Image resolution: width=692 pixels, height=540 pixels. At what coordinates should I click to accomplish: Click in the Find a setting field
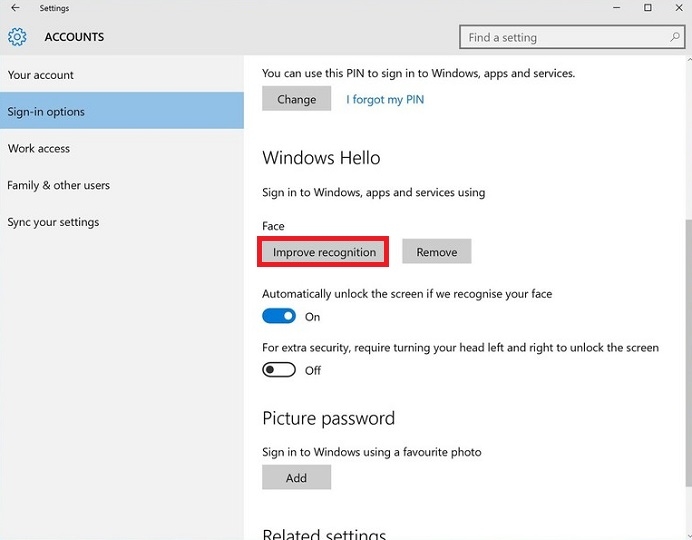[x=572, y=37]
